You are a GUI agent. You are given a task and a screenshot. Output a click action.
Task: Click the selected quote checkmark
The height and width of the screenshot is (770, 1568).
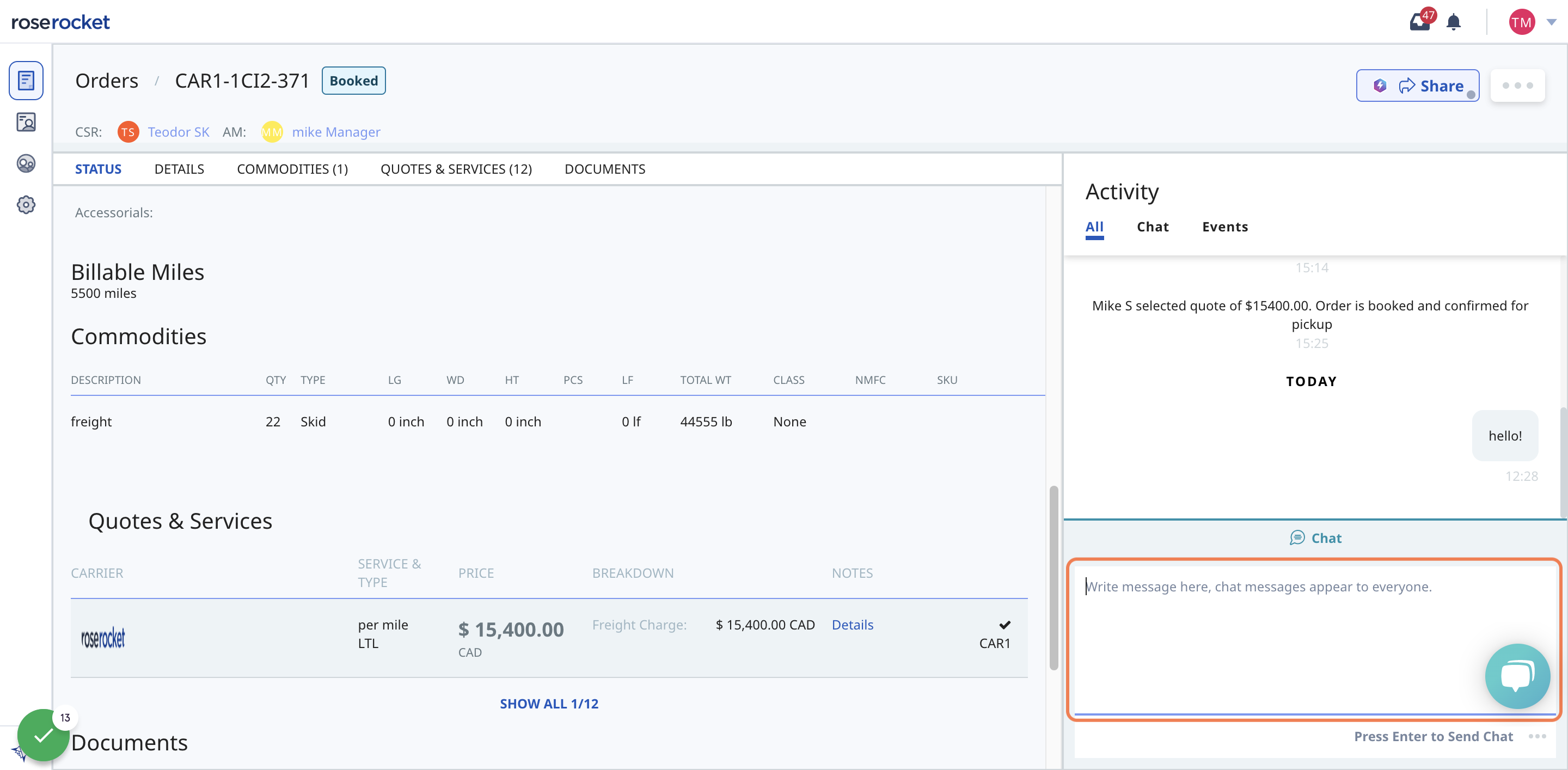click(1004, 625)
